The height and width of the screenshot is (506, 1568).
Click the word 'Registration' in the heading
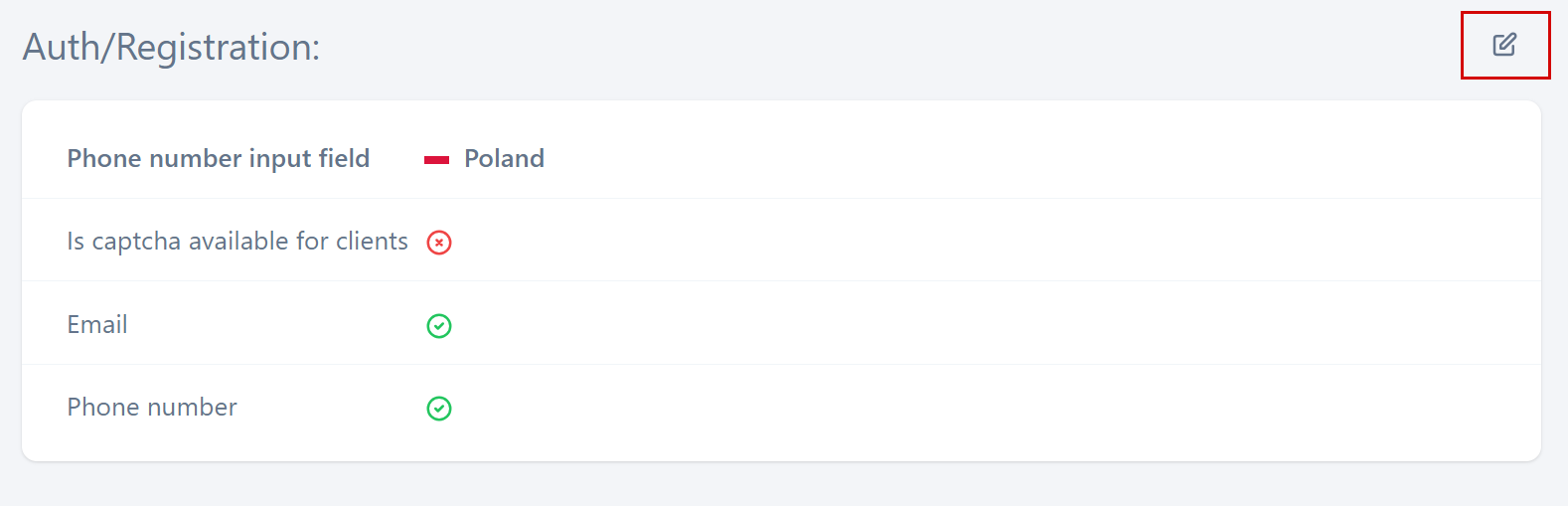coord(217,47)
